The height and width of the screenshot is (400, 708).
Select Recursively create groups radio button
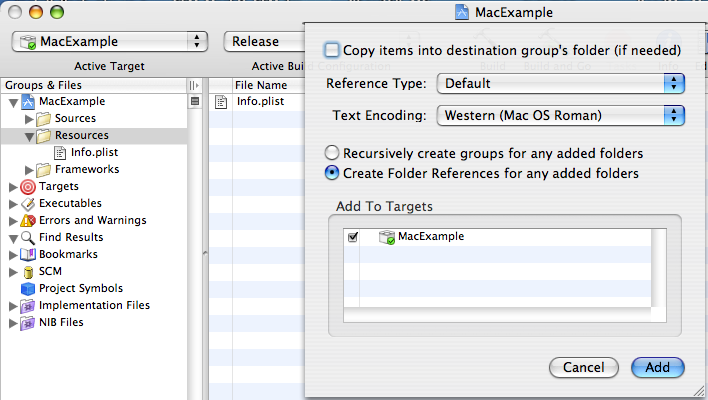pos(332,153)
